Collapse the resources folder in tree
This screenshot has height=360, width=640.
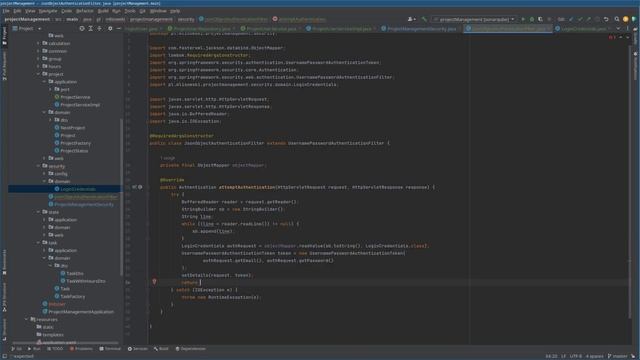coord(26,320)
